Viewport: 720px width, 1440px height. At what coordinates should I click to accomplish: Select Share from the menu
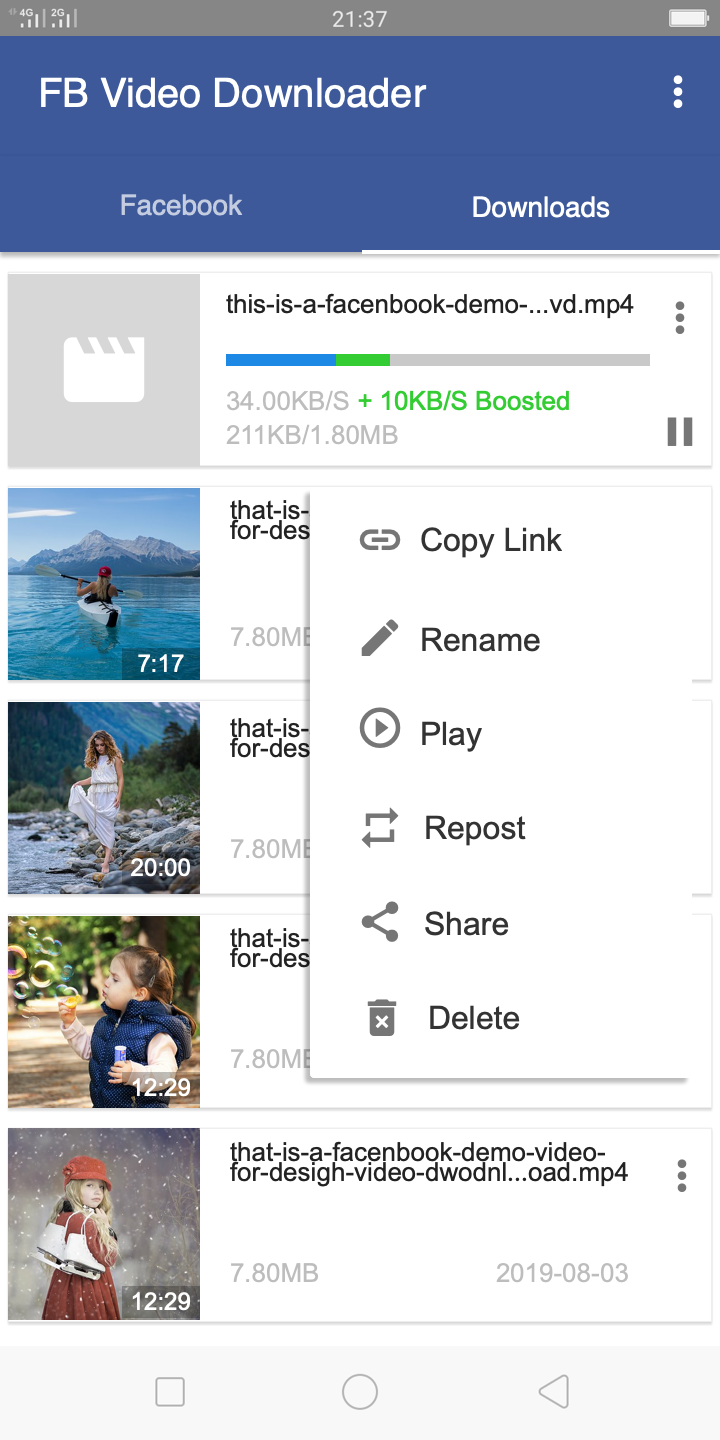[466, 924]
